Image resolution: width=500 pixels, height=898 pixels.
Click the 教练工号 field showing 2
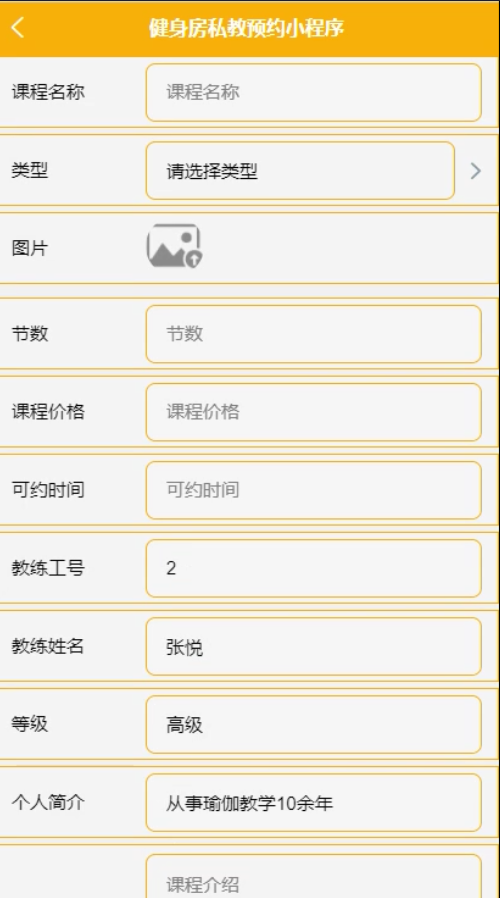click(x=313, y=568)
